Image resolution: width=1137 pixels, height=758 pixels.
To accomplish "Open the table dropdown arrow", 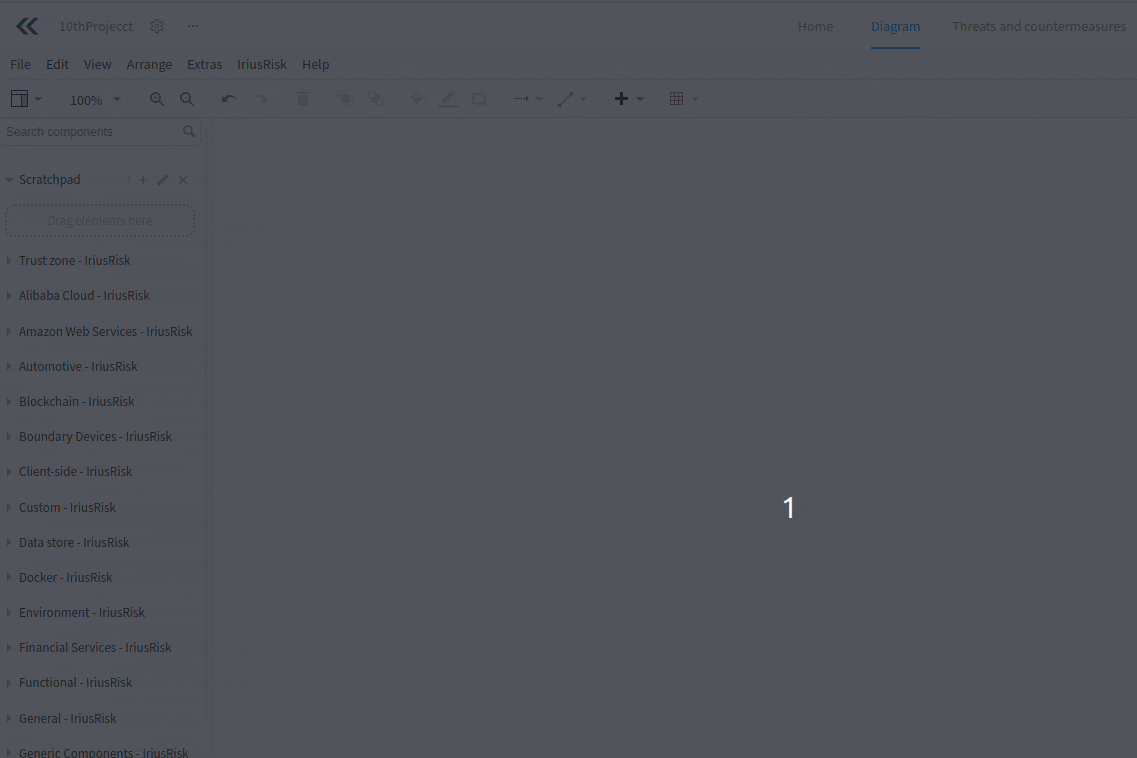I will (x=695, y=99).
